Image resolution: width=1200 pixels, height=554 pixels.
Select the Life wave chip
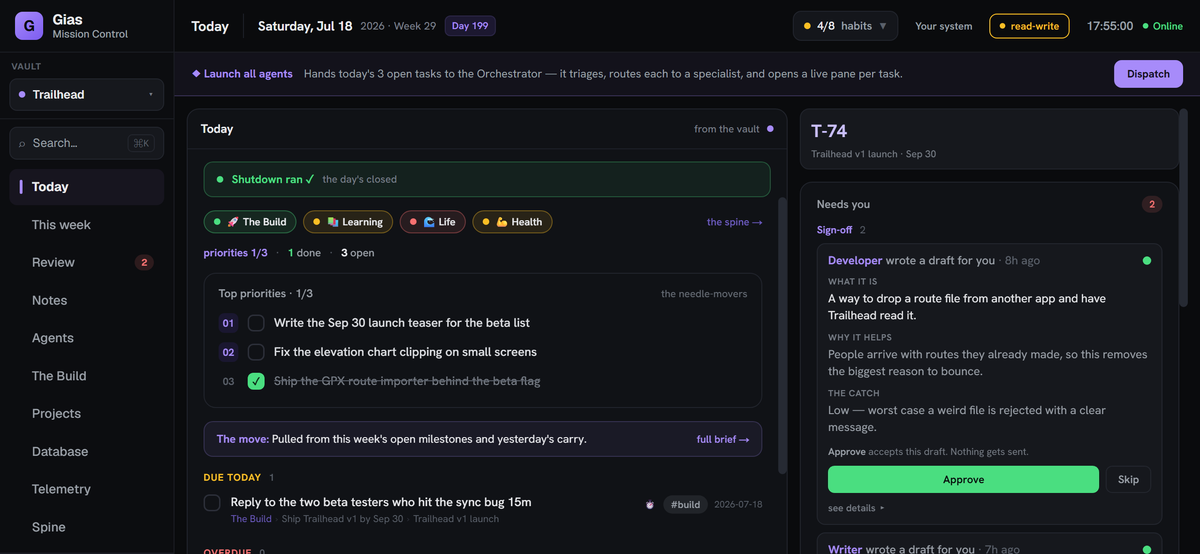point(432,222)
